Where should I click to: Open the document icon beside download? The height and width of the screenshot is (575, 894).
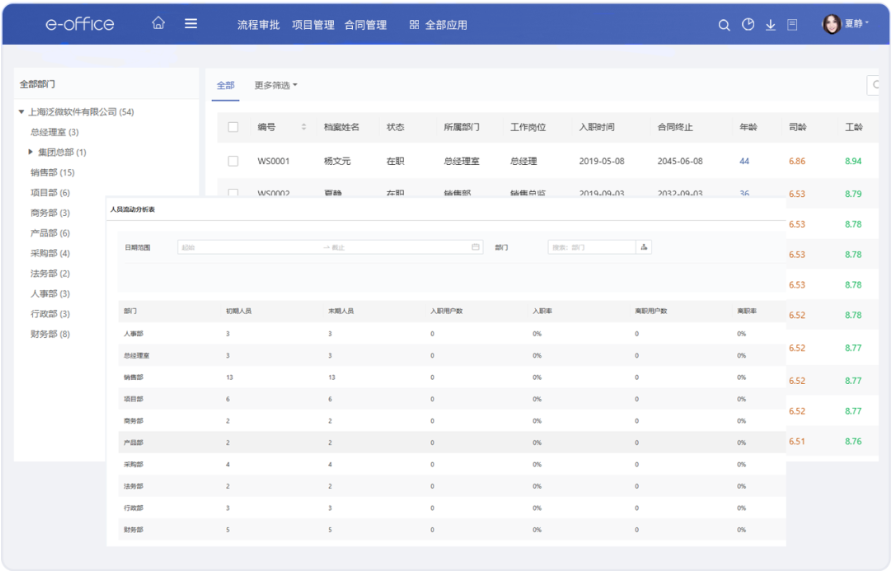click(792, 25)
